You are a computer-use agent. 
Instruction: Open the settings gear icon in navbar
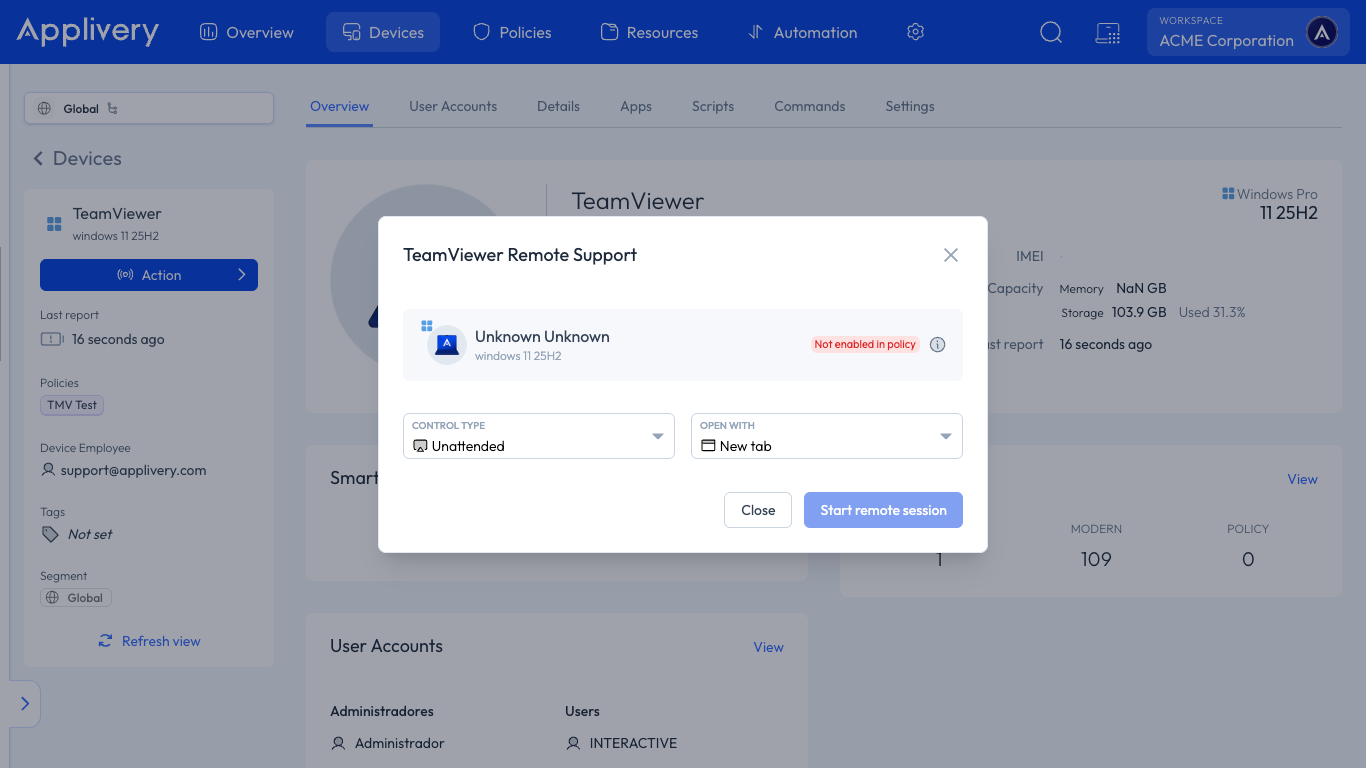(915, 32)
